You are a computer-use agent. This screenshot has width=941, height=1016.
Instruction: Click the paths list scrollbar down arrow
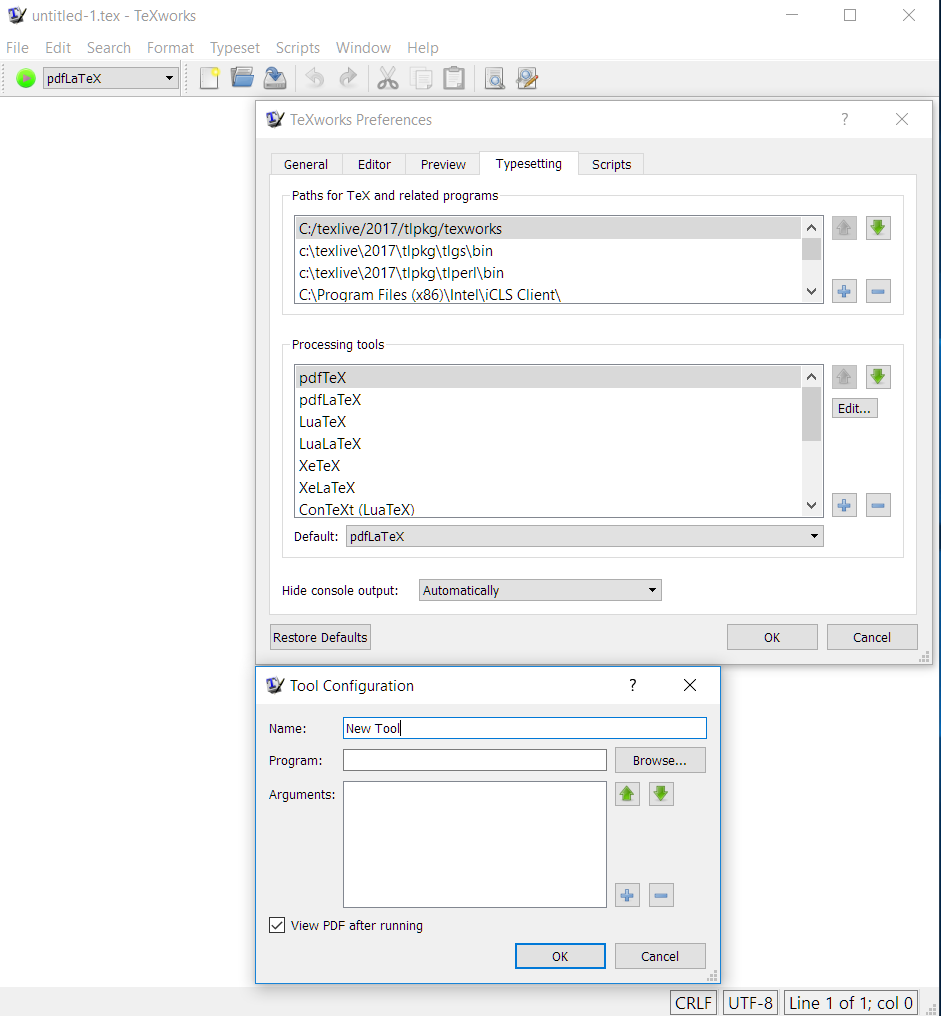811,292
